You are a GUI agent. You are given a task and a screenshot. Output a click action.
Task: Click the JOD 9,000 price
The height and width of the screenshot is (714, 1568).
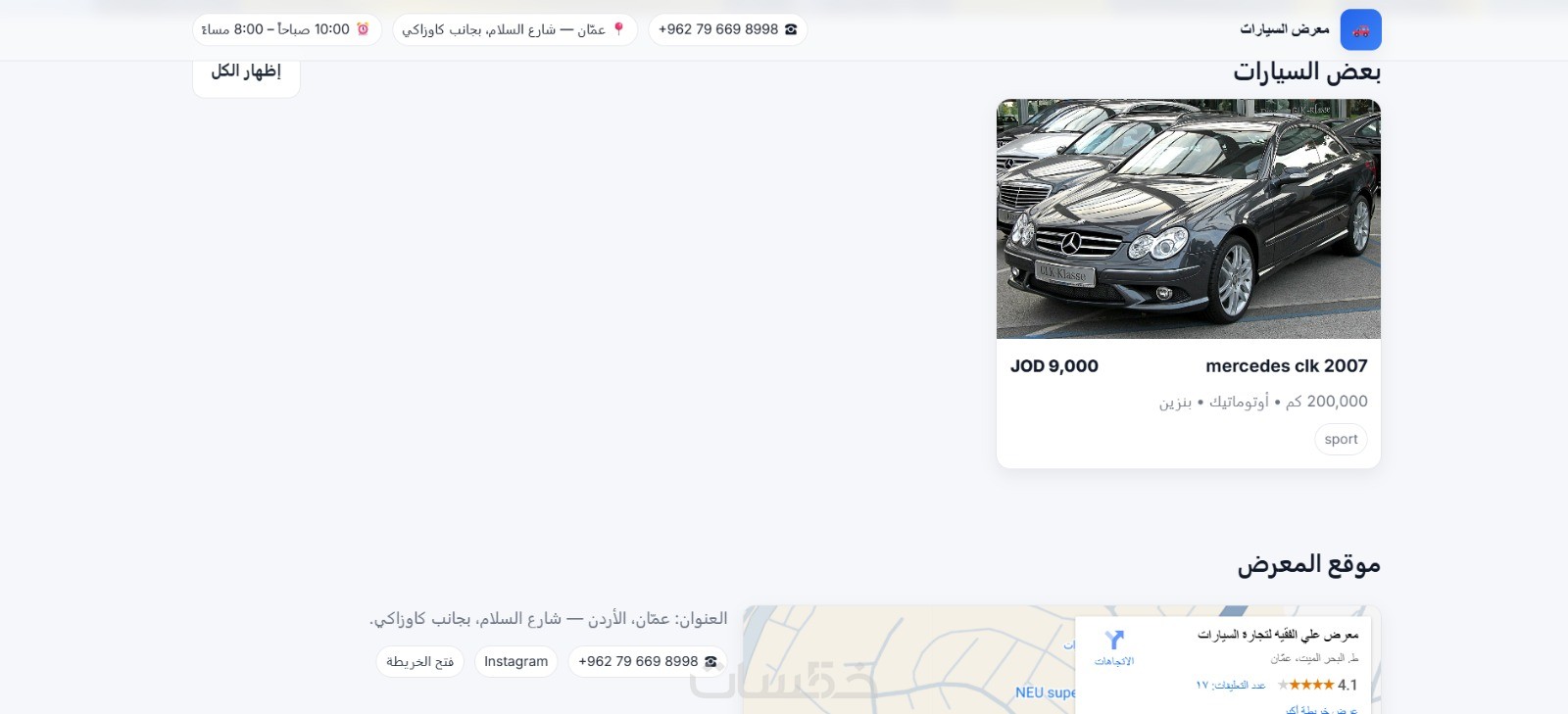click(x=1054, y=366)
